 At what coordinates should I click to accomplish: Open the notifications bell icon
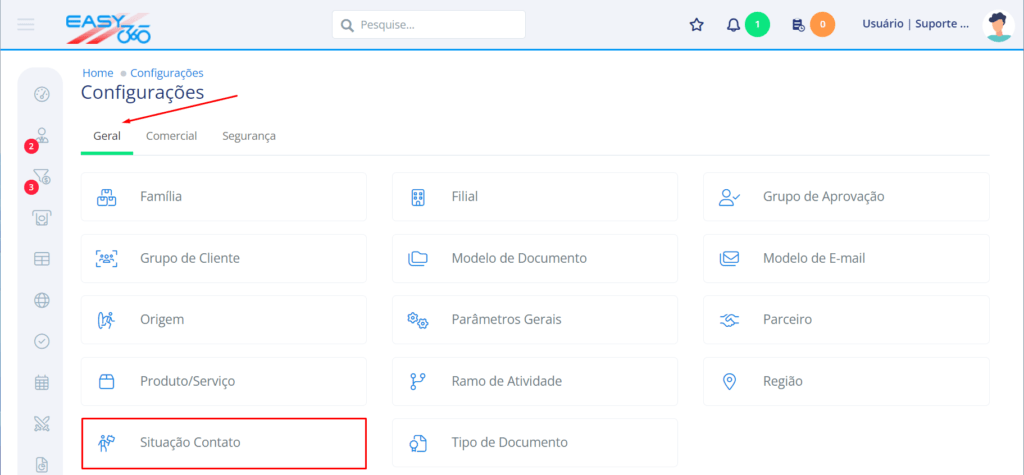[x=733, y=25]
